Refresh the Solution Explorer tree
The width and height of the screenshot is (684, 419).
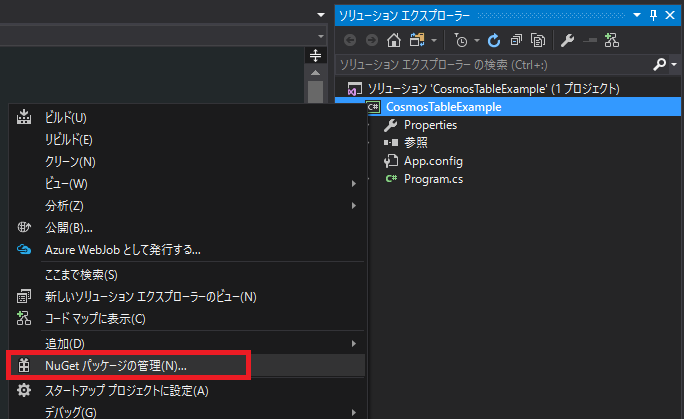[494, 41]
